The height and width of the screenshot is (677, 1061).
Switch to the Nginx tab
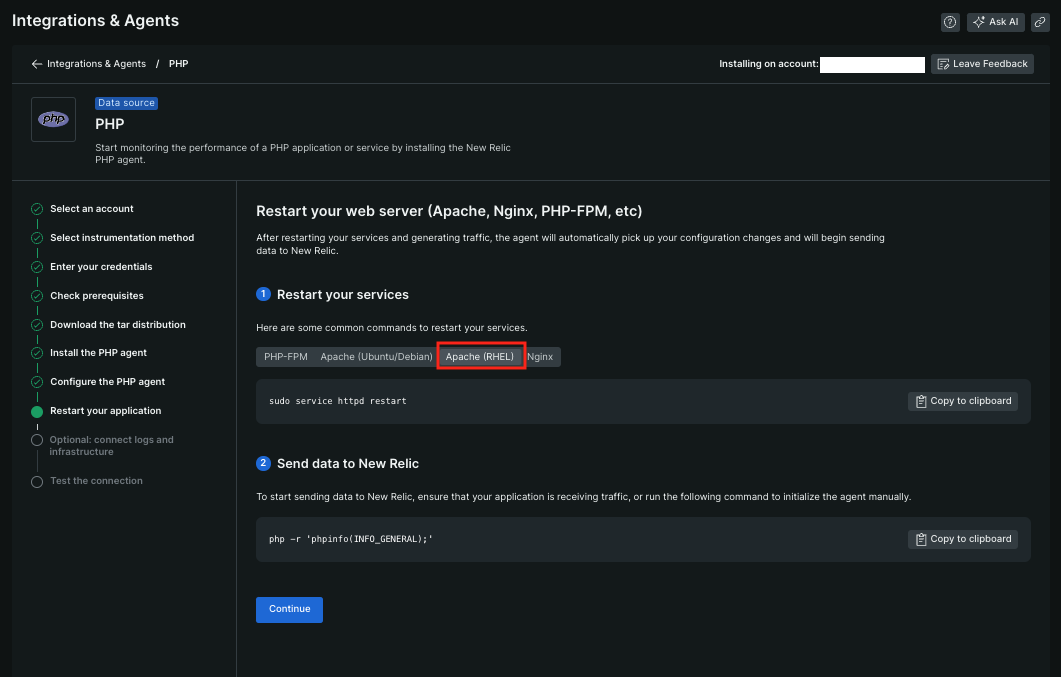click(540, 357)
